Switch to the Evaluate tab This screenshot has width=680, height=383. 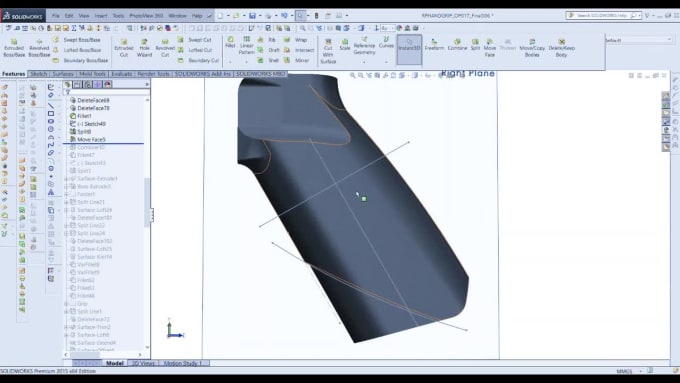point(121,74)
